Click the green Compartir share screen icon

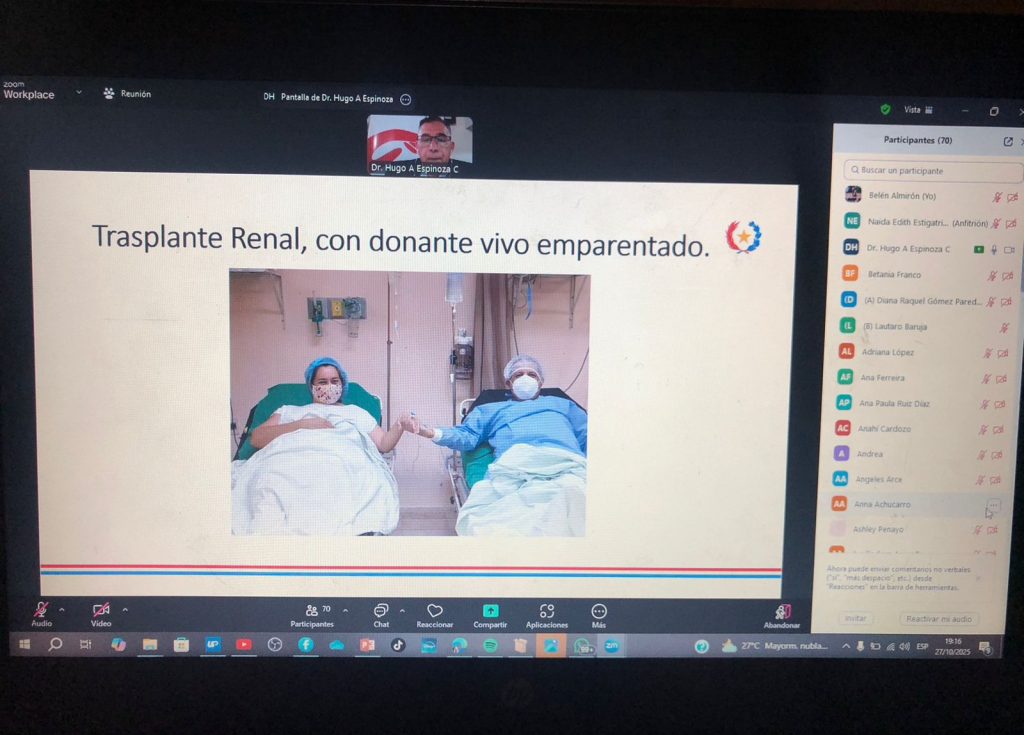(x=490, y=611)
